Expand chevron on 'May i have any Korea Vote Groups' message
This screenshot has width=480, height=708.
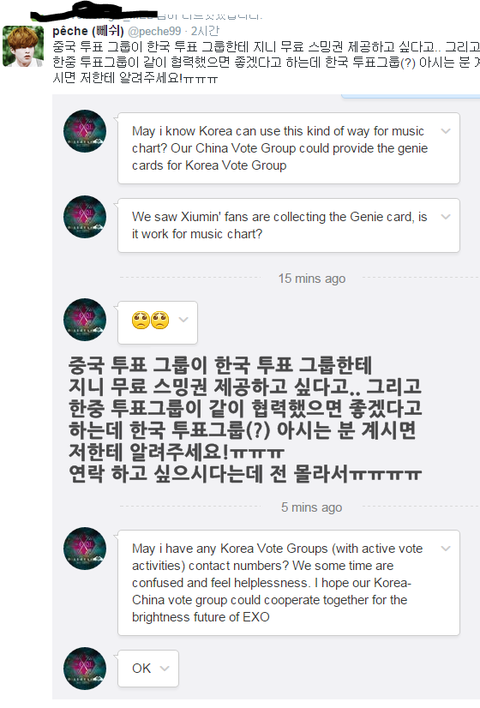[446, 548]
